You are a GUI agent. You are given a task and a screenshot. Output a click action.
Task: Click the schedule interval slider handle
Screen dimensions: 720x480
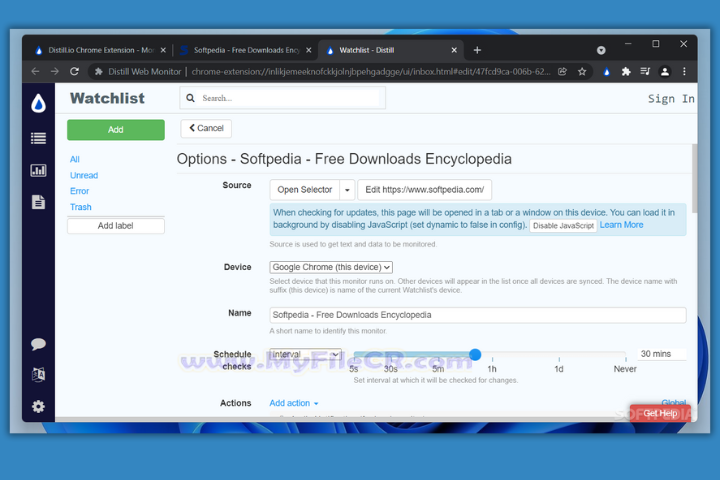tap(475, 354)
